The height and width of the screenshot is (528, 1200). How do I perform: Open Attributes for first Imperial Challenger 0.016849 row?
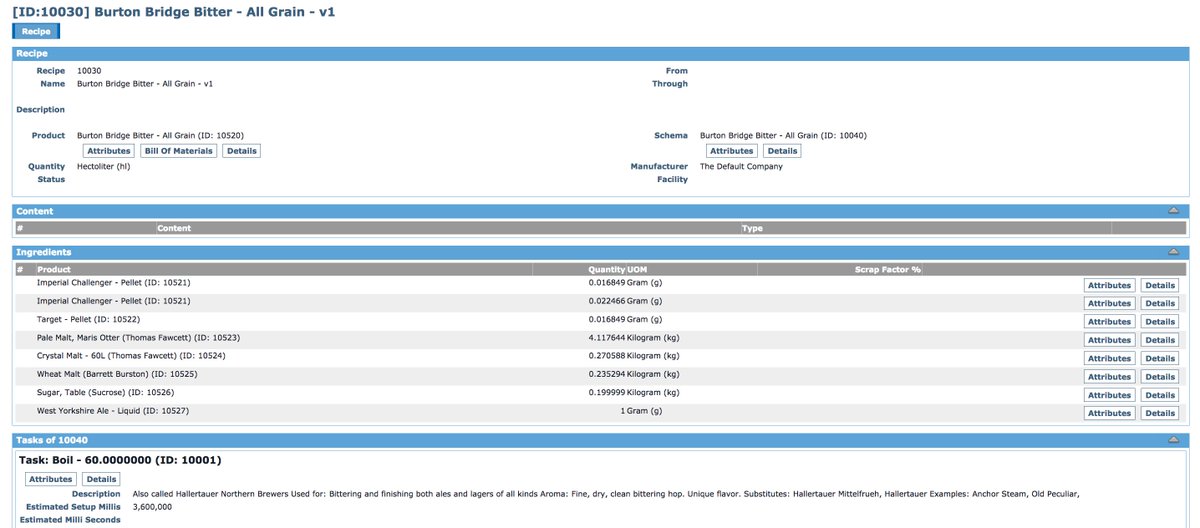click(1110, 285)
